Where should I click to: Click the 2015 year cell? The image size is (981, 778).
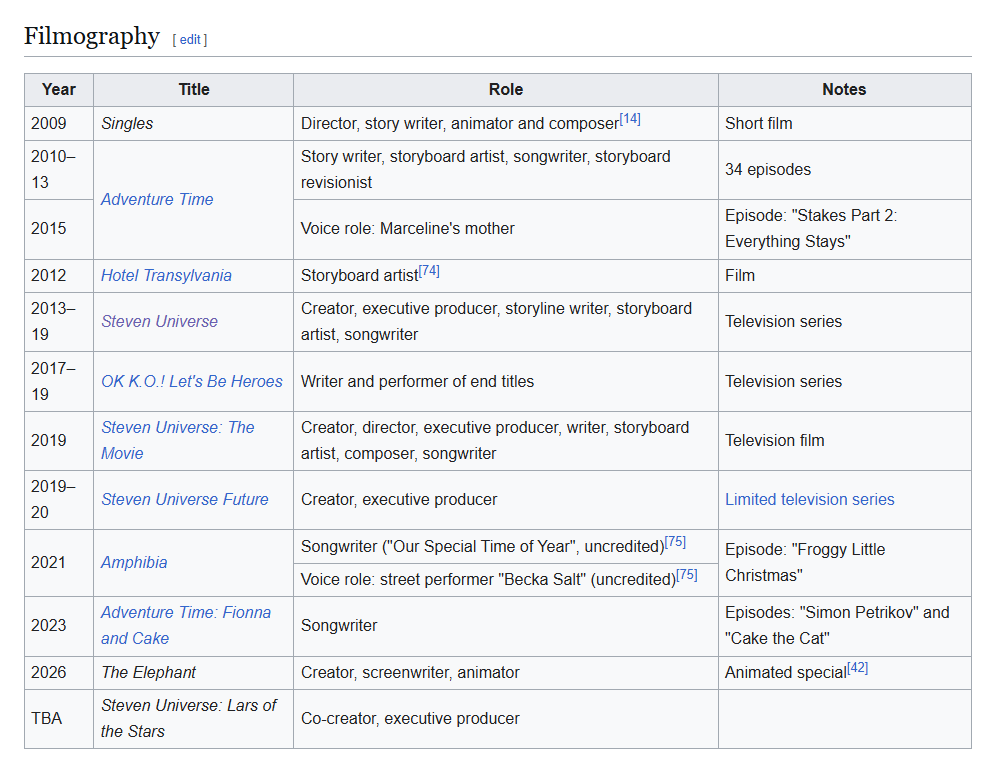click(x=59, y=229)
